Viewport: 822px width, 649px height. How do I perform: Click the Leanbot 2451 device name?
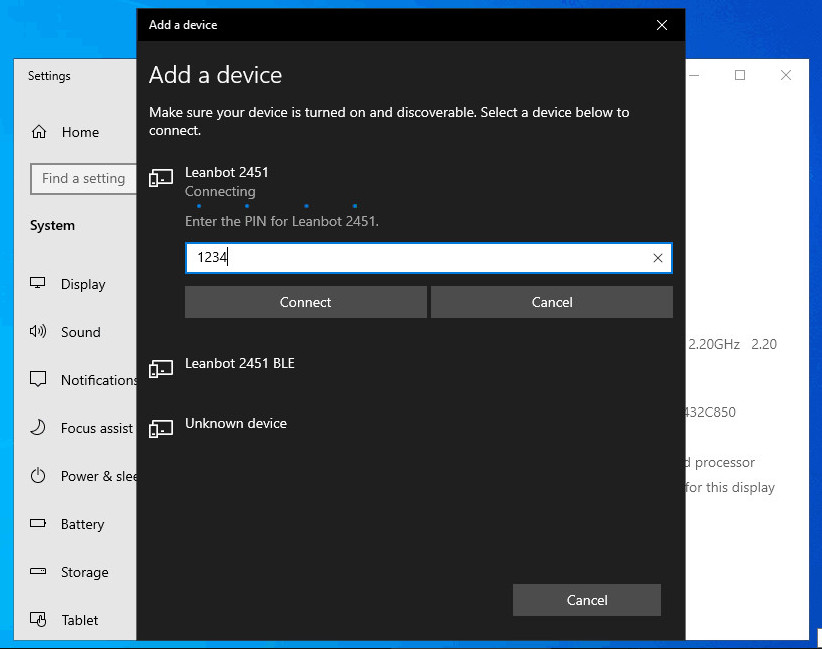click(226, 172)
